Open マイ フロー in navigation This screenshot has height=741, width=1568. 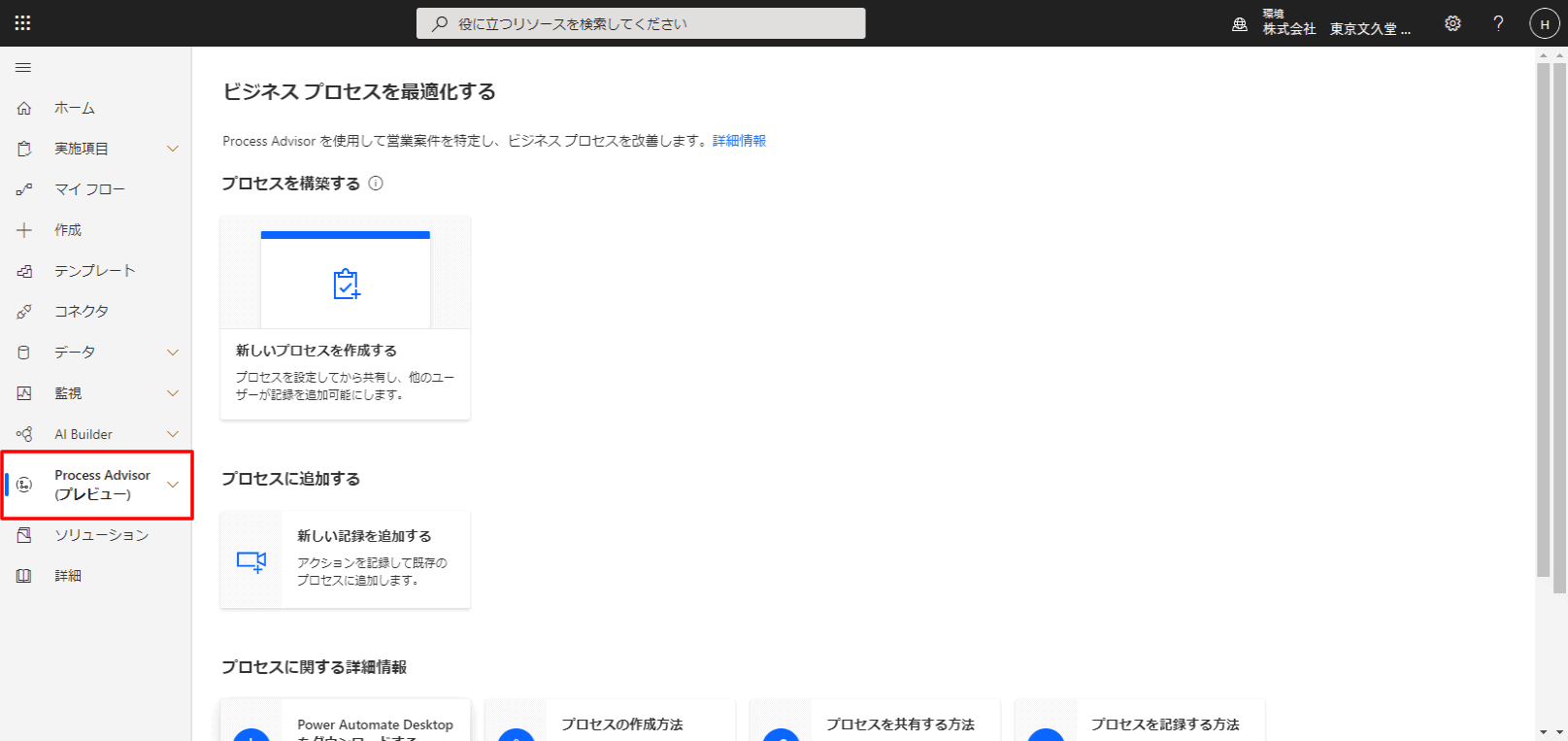click(x=89, y=189)
